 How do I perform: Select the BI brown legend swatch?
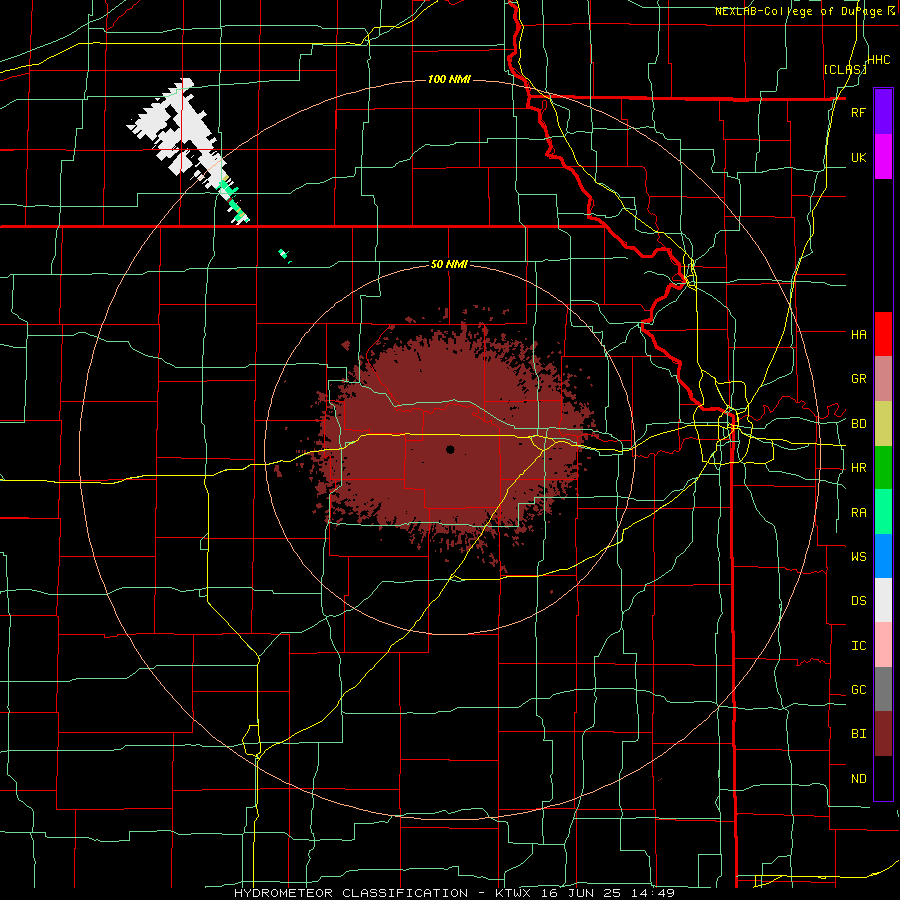click(883, 734)
